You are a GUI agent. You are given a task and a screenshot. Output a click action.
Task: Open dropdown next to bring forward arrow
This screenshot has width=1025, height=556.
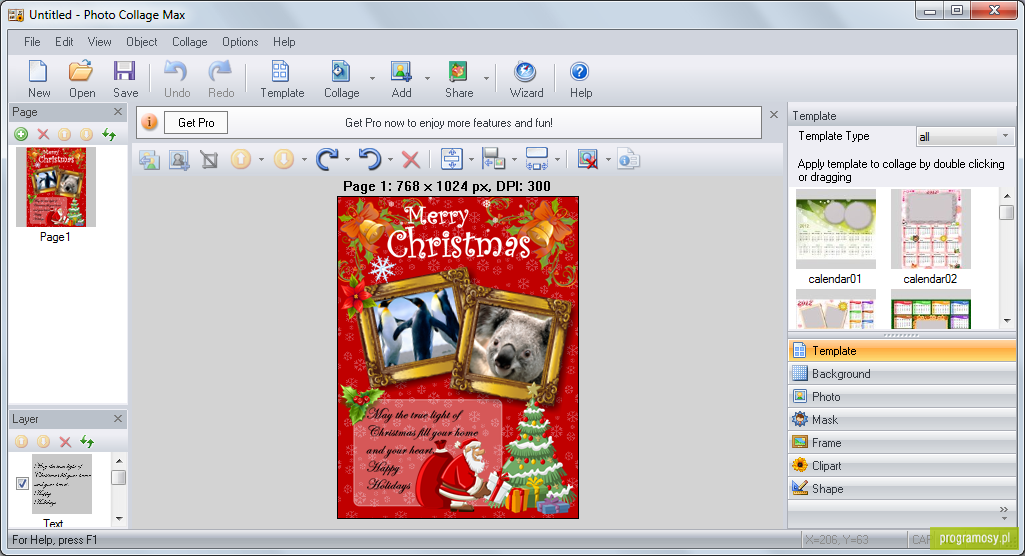point(261,159)
